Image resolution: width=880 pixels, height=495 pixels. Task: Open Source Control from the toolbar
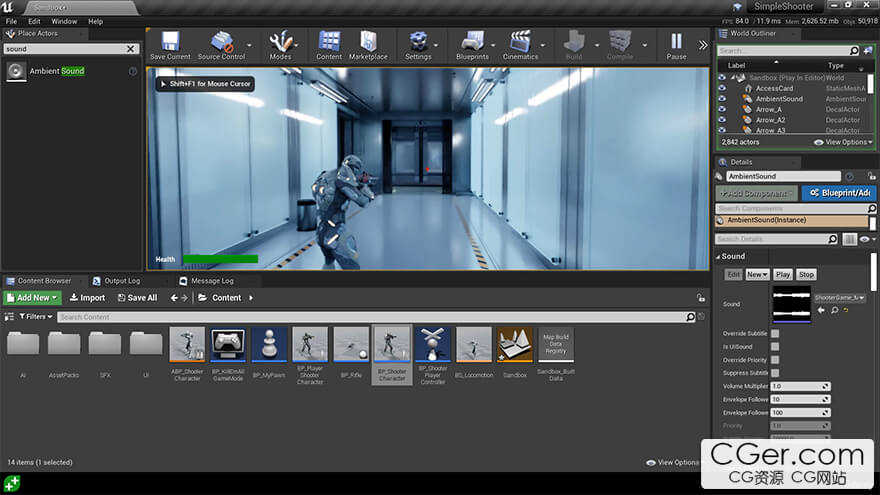point(221,46)
